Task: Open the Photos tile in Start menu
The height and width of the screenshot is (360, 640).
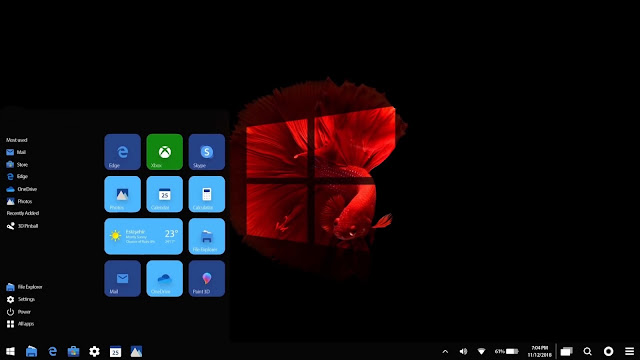Action: [x=122, y=194]
